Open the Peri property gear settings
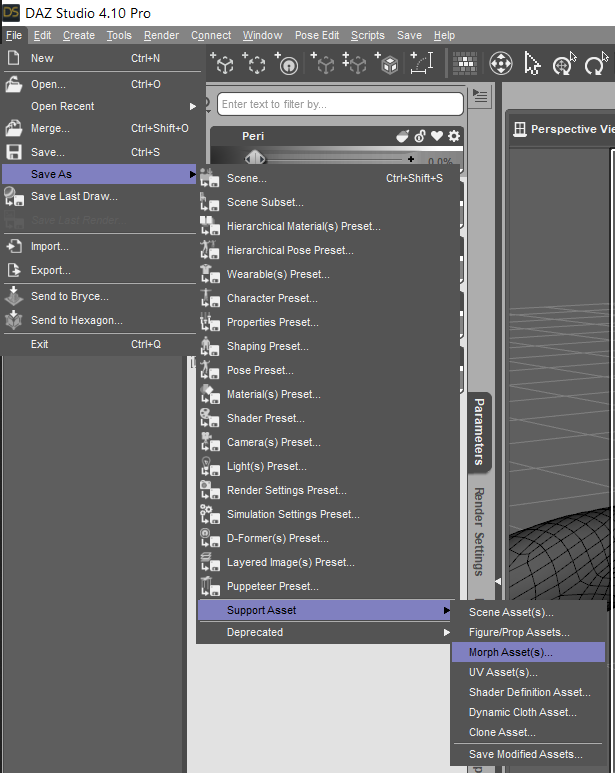The image size is (615, 773). point(454,136)
